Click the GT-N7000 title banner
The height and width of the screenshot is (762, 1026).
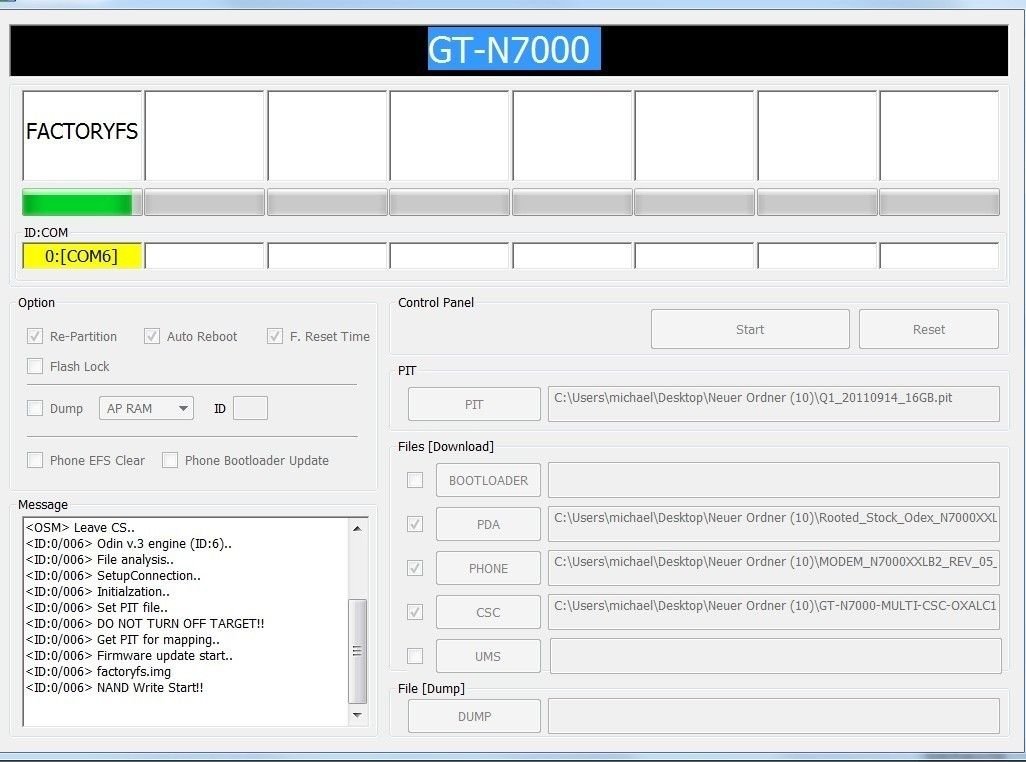point(509,50)
